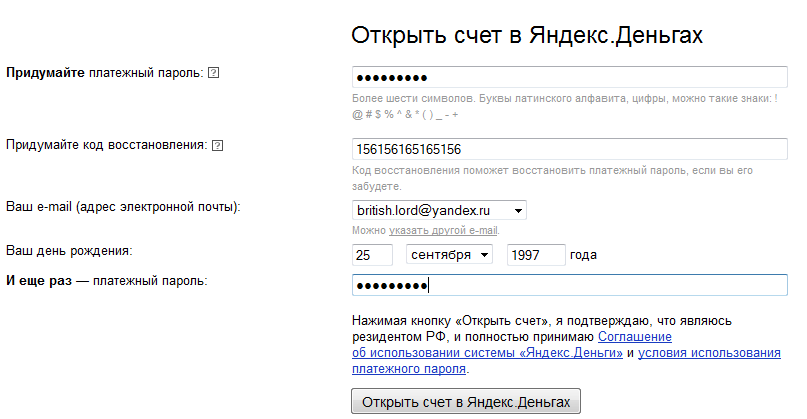Click the page heading 'Открыть счет в Яндекс.Деньгах'
807x419 pixels.
click(x=527, y=36)
